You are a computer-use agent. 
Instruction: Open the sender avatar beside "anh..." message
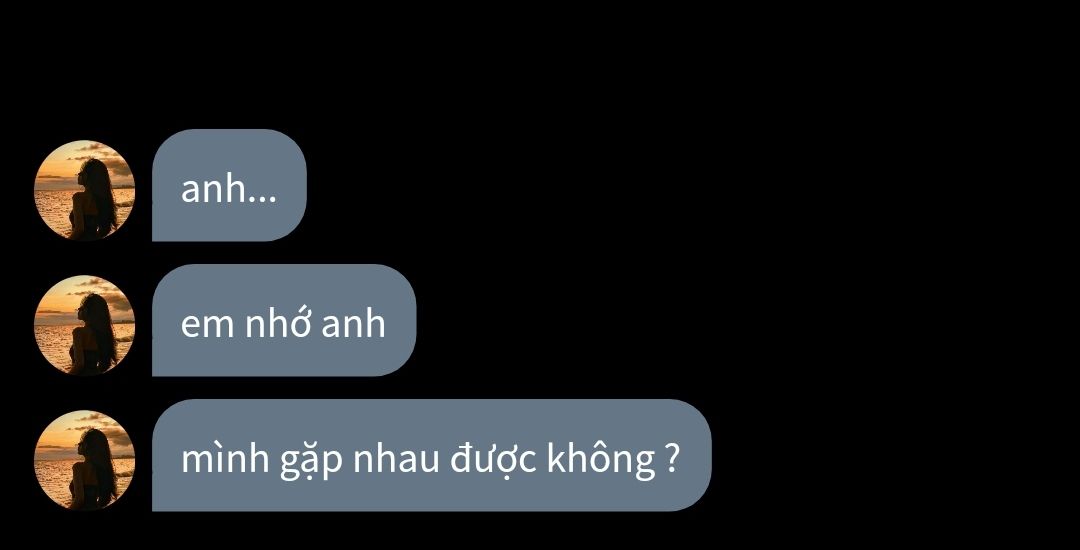click(84, 190)
